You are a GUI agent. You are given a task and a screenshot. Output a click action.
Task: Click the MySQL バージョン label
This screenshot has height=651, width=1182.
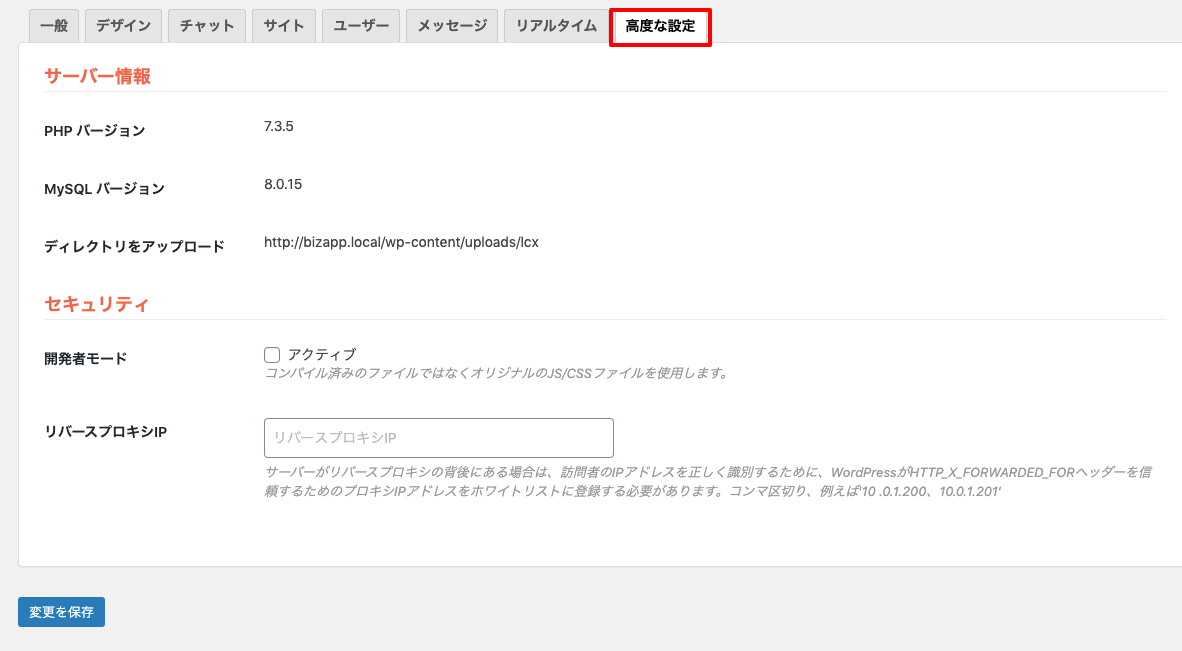pyautogui.click(x=104, y=189)
